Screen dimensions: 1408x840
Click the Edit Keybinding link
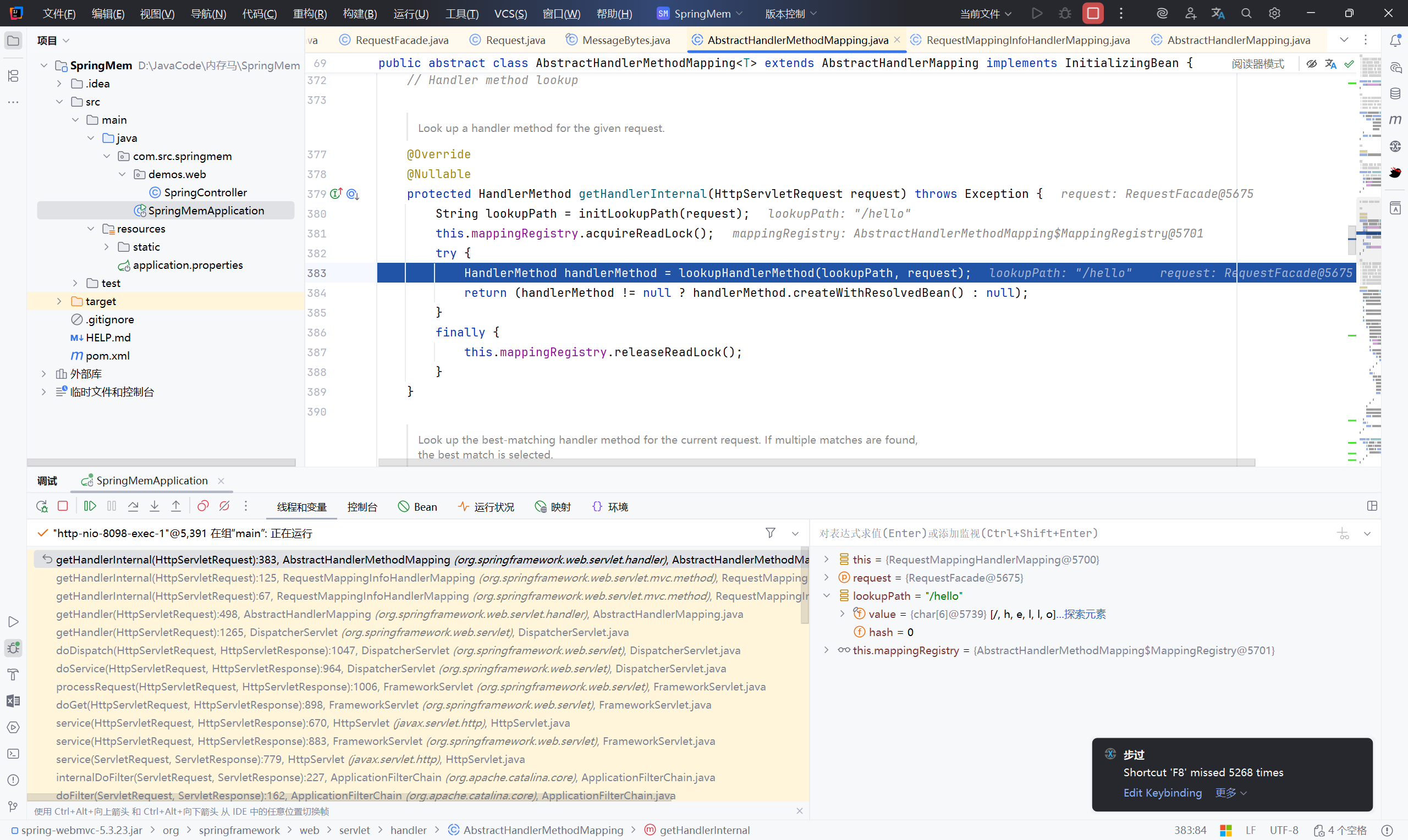[x=1162, y=793]
